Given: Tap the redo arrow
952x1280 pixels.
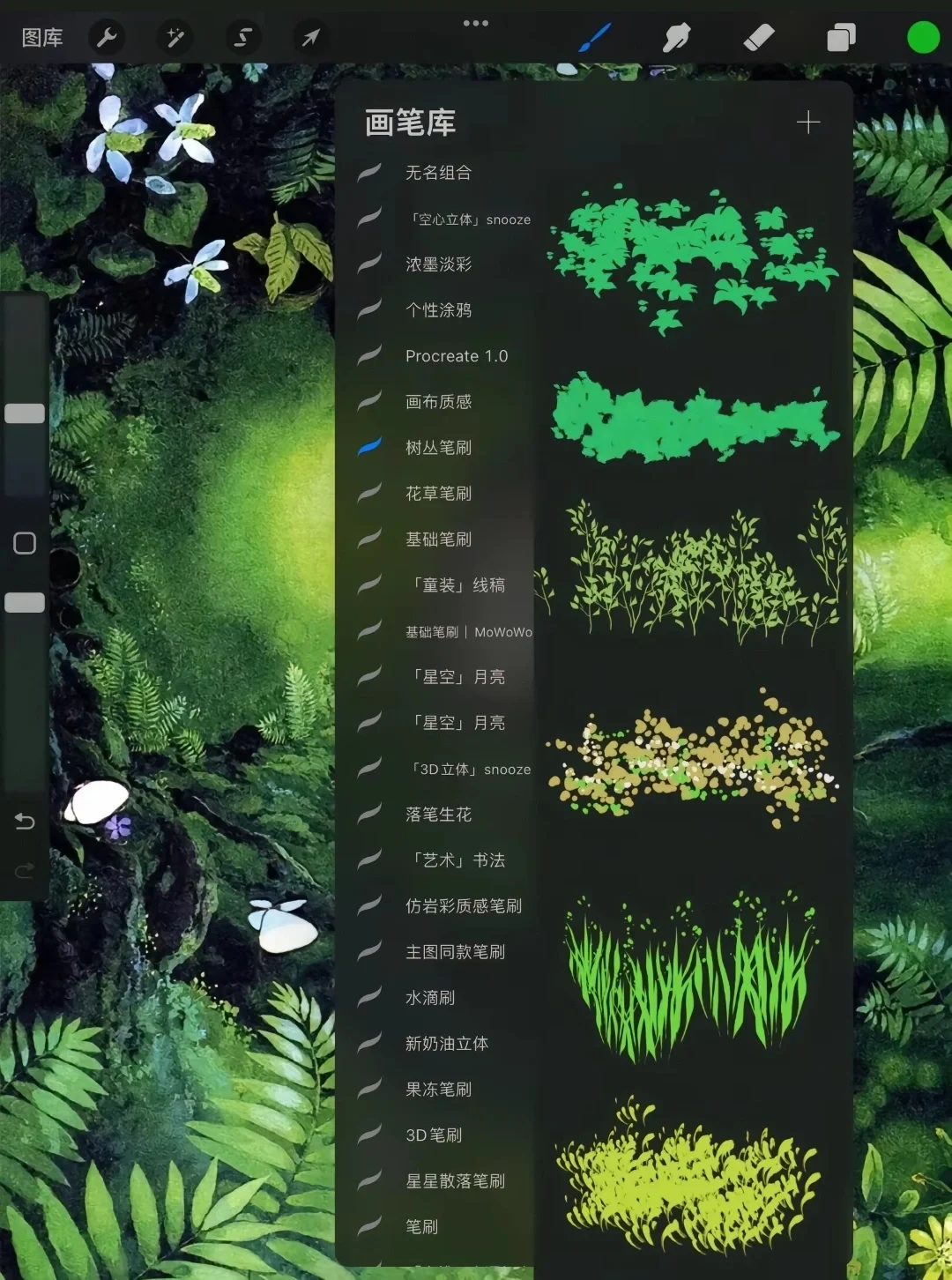Looking at the screenshot, I should click(26, 872).
